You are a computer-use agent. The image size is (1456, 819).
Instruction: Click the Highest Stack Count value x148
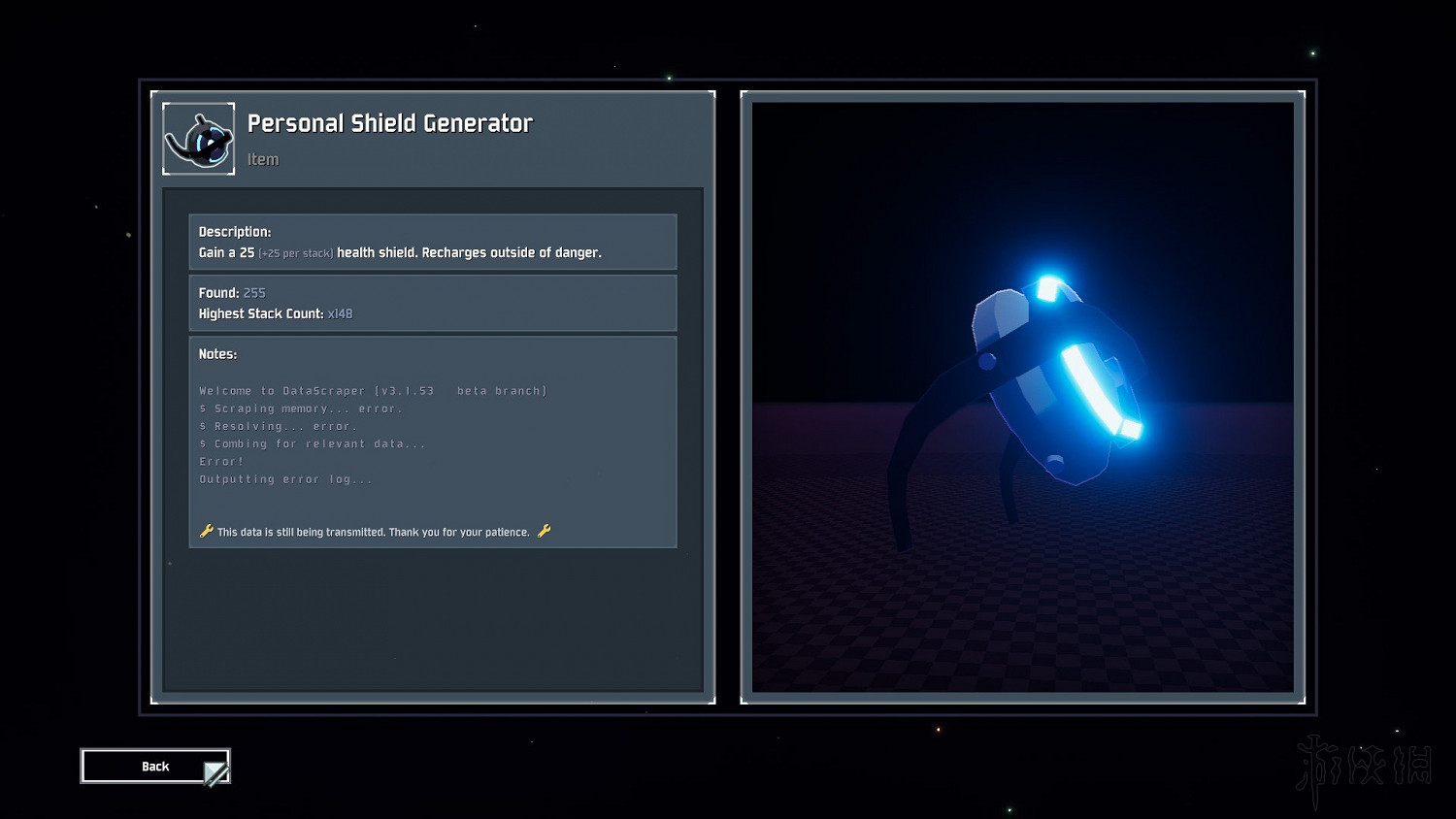tap(340, 314)
